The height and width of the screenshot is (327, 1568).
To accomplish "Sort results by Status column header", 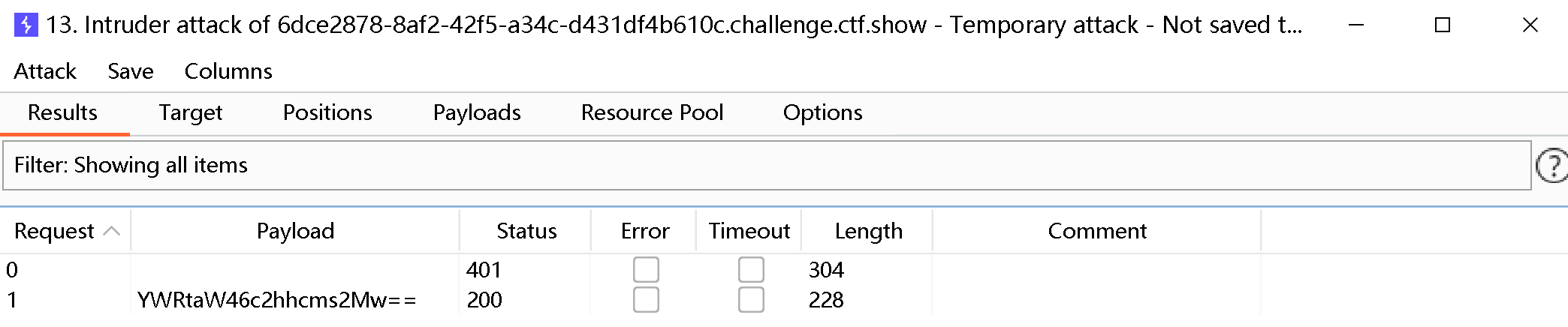I will [526, 231].
